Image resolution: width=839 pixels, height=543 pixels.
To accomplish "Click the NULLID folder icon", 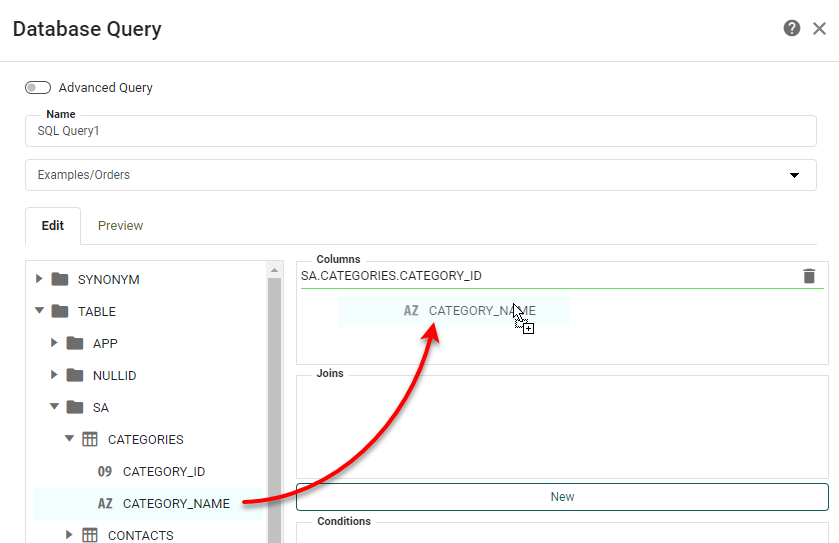I will click(x=75, y=375).
